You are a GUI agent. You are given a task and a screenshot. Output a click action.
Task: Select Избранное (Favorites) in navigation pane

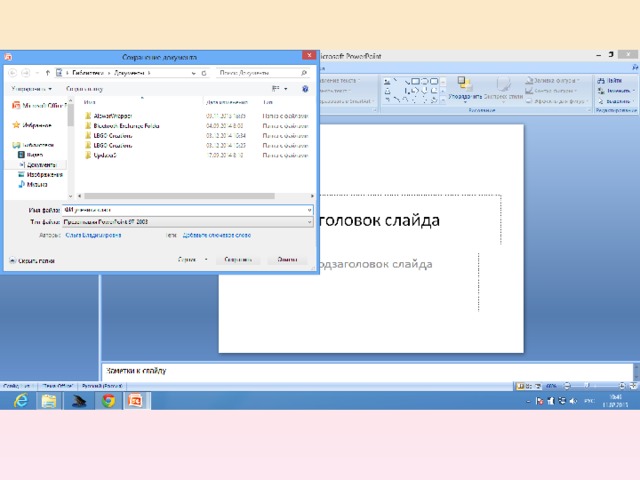click(32, 125)
